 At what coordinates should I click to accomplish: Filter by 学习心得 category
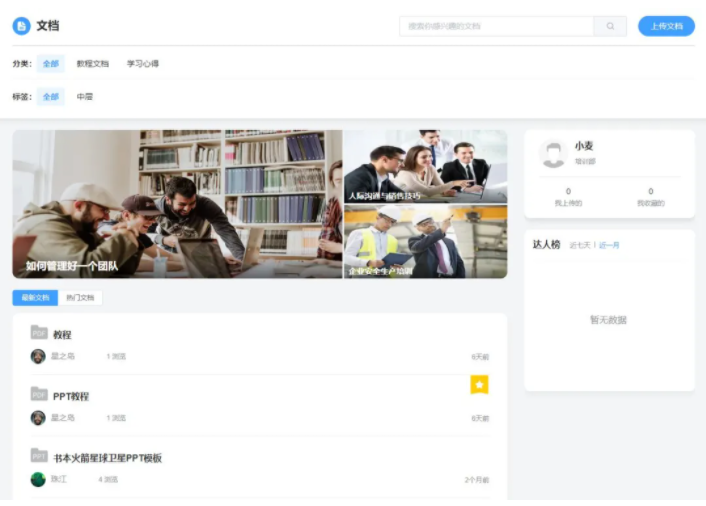[x=143, y=64]
